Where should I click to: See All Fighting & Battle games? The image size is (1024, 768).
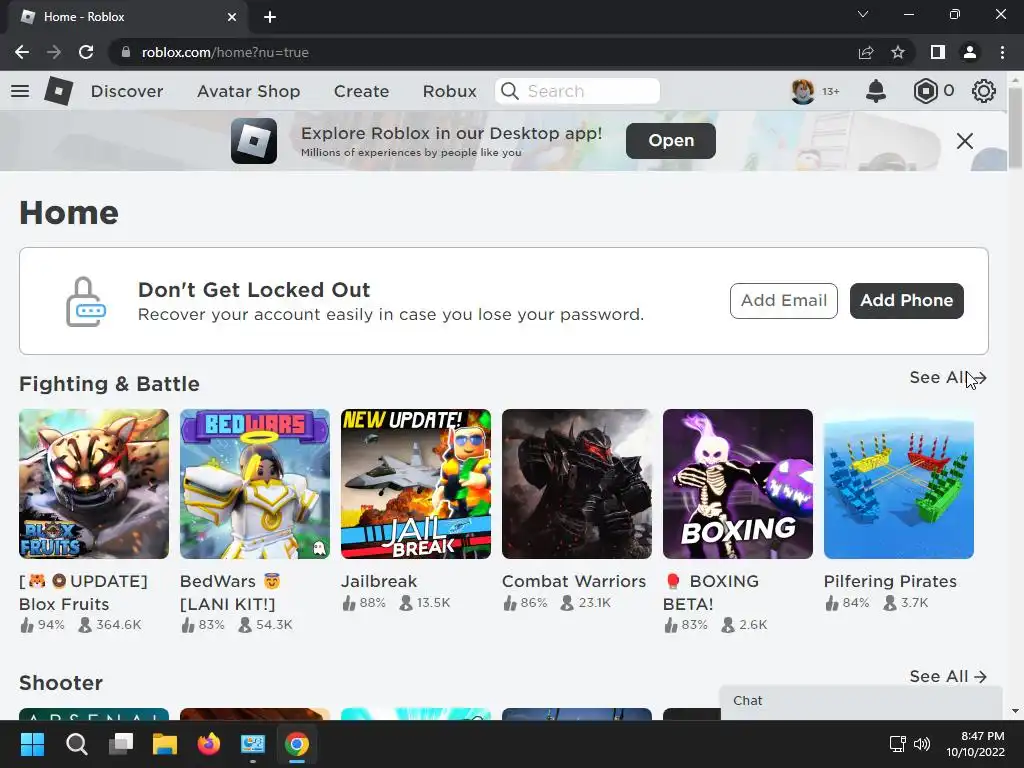[x=948, y=377]
